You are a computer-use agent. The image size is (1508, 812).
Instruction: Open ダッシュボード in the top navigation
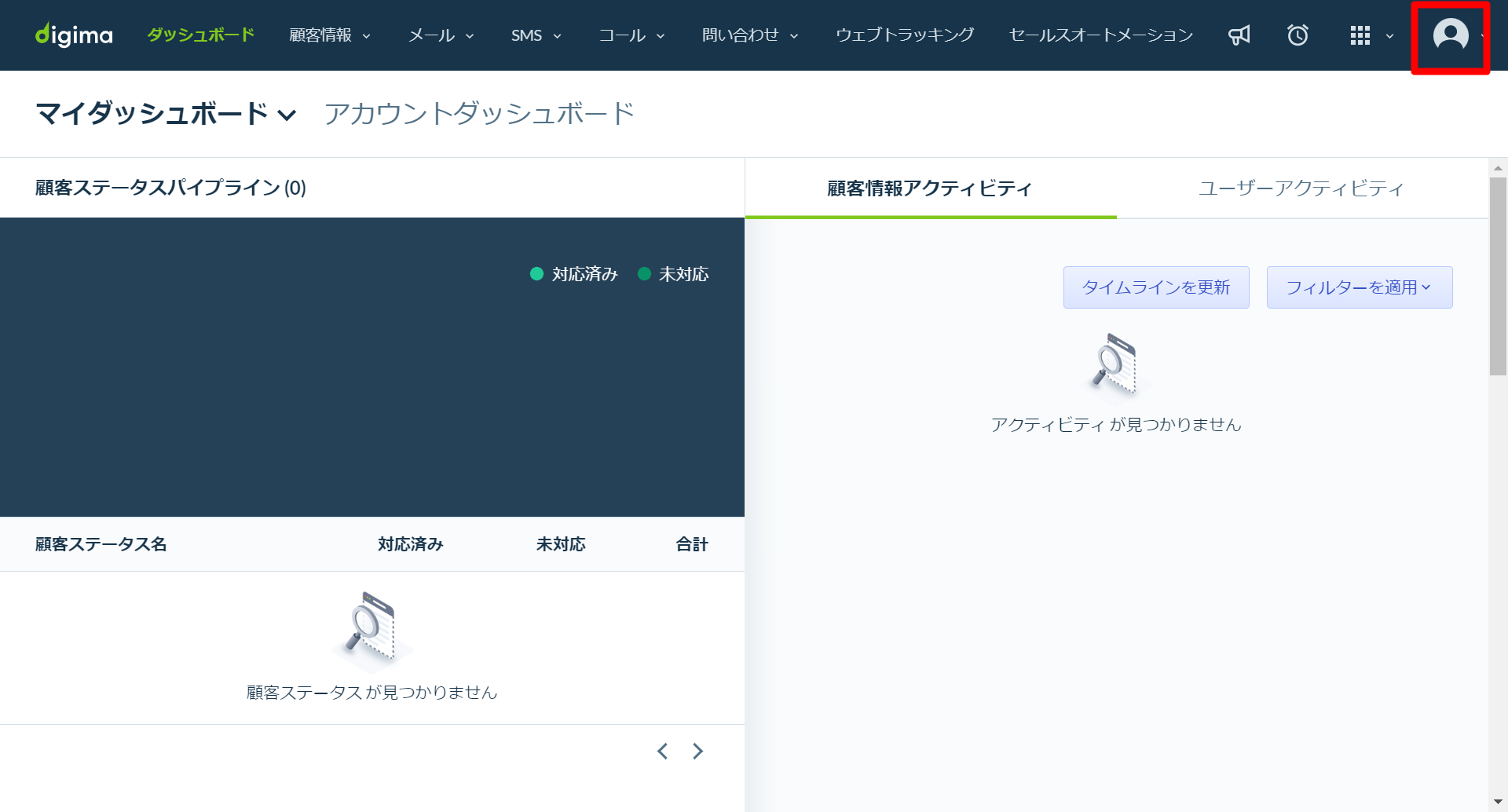201,35
